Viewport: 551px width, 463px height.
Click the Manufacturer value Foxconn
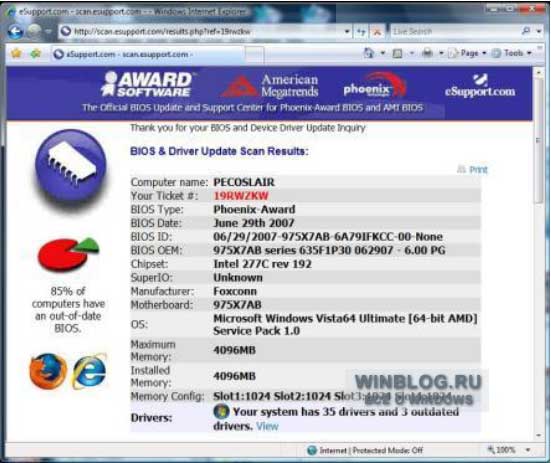(x=235, y=291)
